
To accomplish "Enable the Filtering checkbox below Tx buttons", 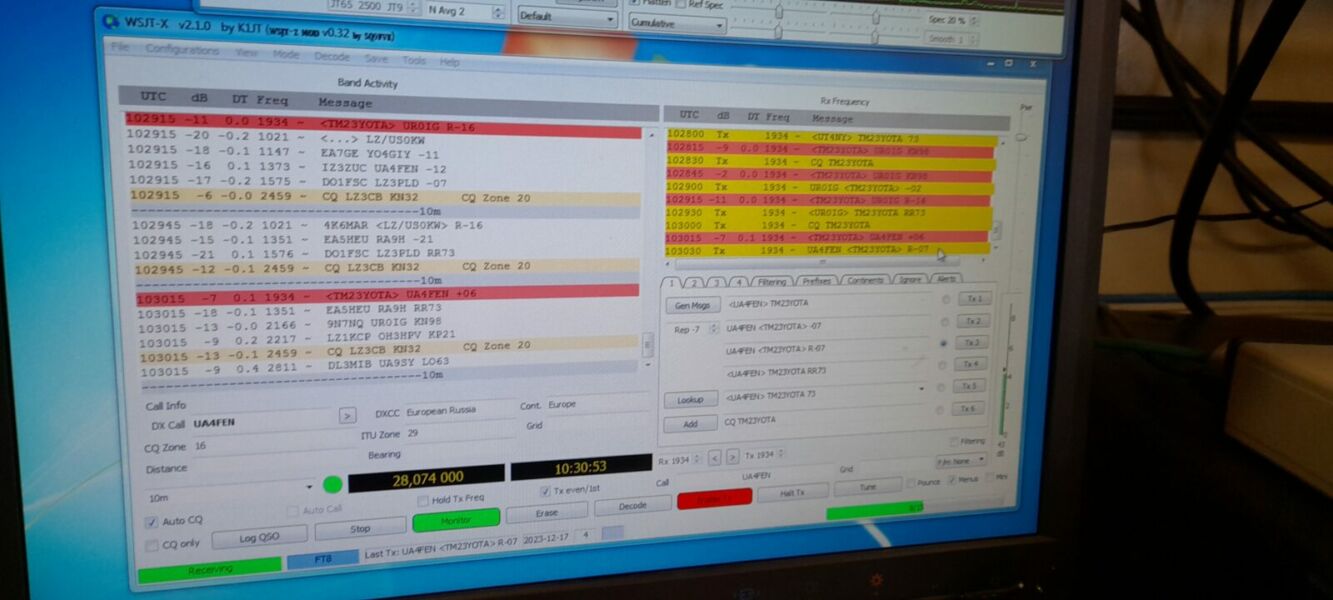I will (x=953, y=441).
